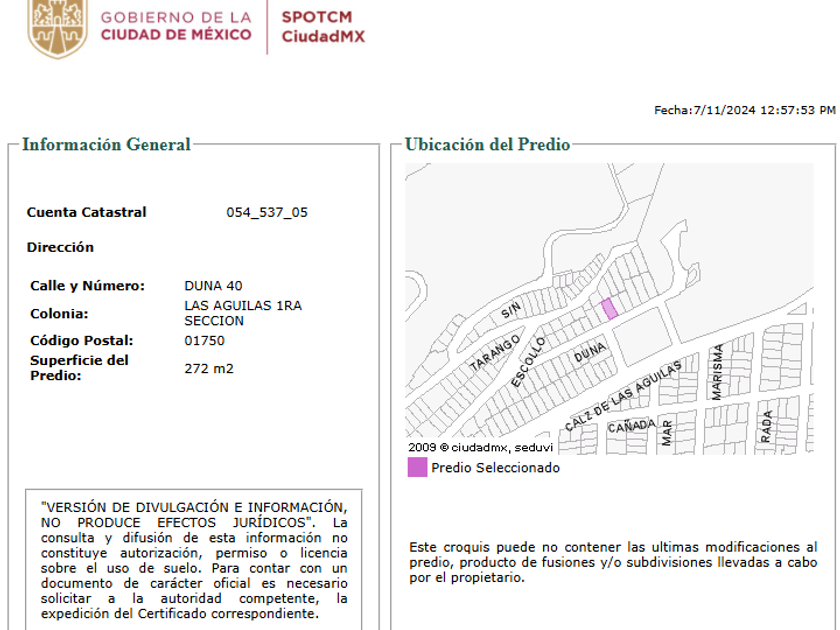The height and width of the screenshot is (630, 840).
Task: Click the GOBIERNO DE LA CIUDAD DE MÉXICO text
Action: [176, 26]
